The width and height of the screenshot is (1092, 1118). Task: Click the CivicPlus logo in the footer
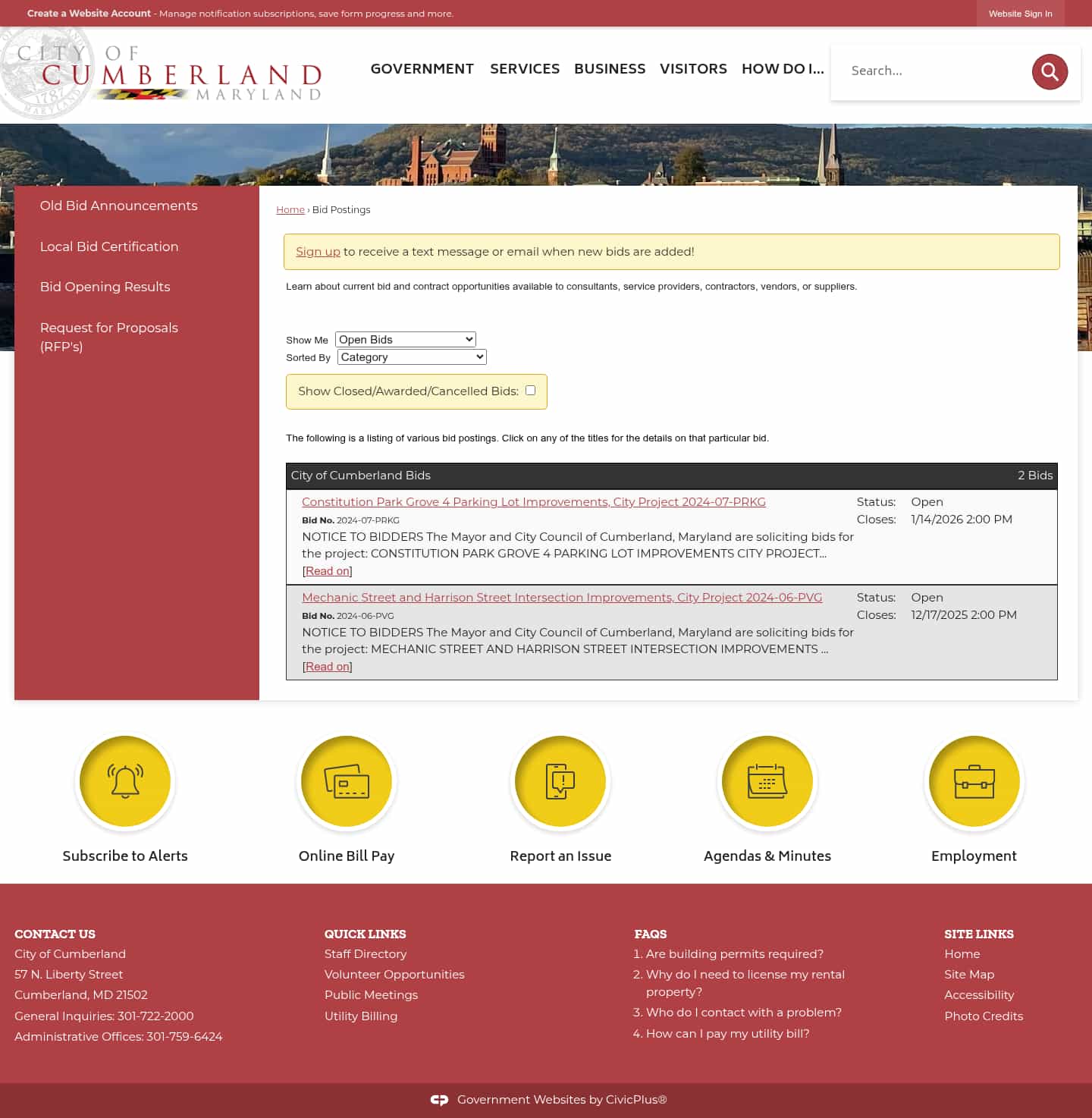tap(440, 1099)
